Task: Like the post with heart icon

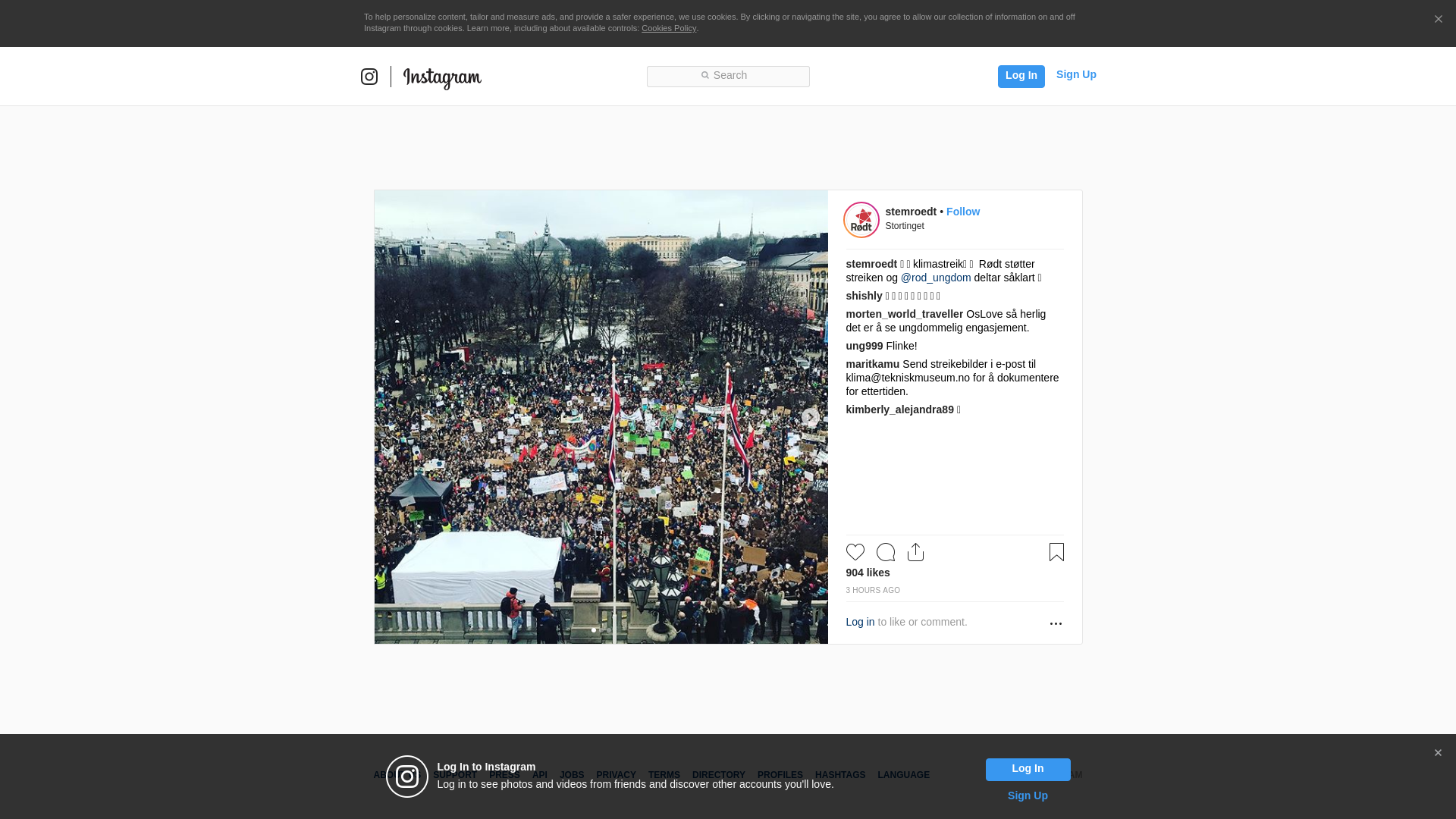Action: click(x=855, y=552)
